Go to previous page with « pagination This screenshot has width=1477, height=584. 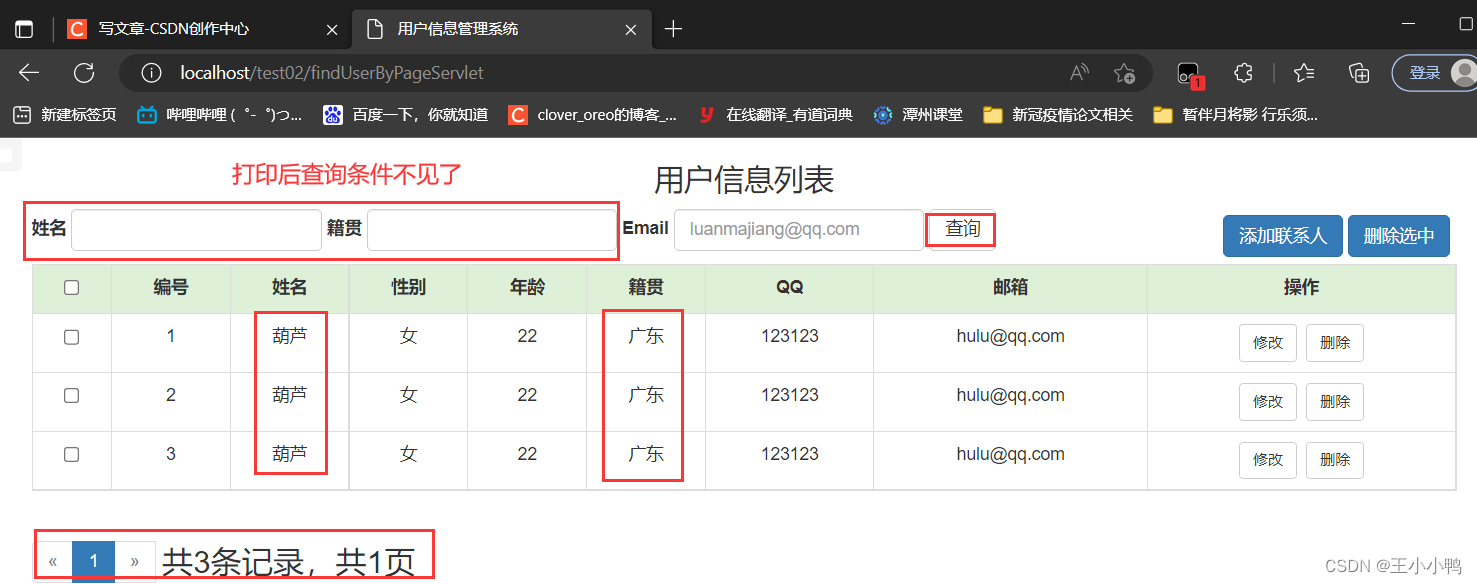click(x=53, y=562)
